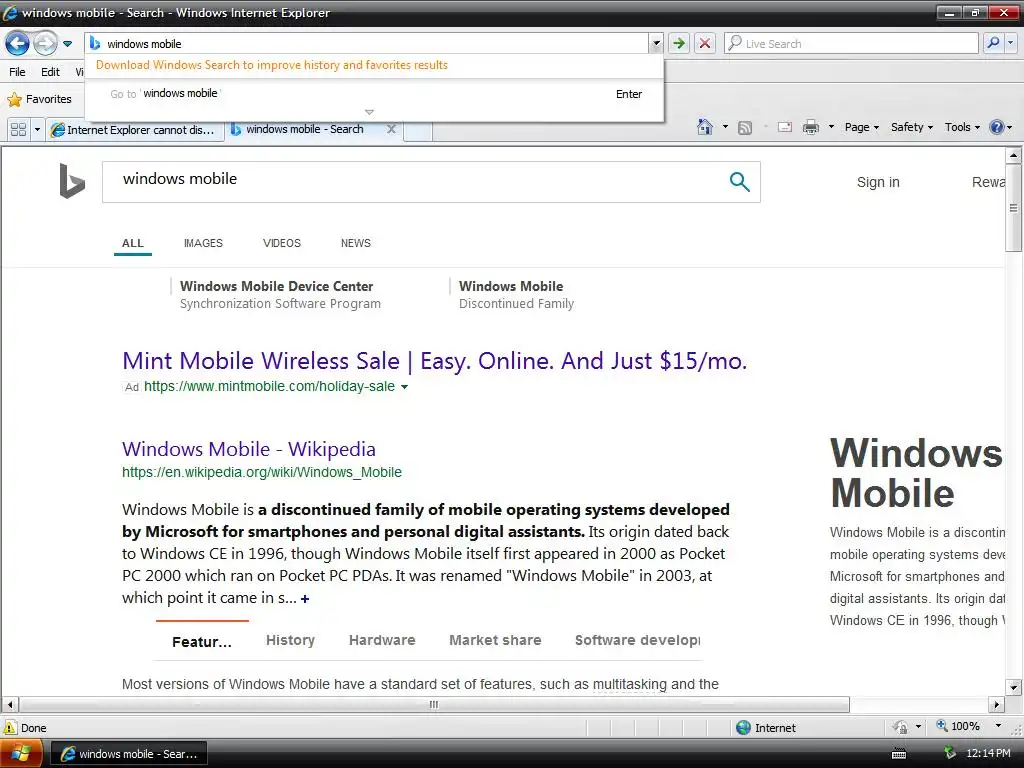Click the Home page icon
The image size is (1024, 768).
click(705, 127)
